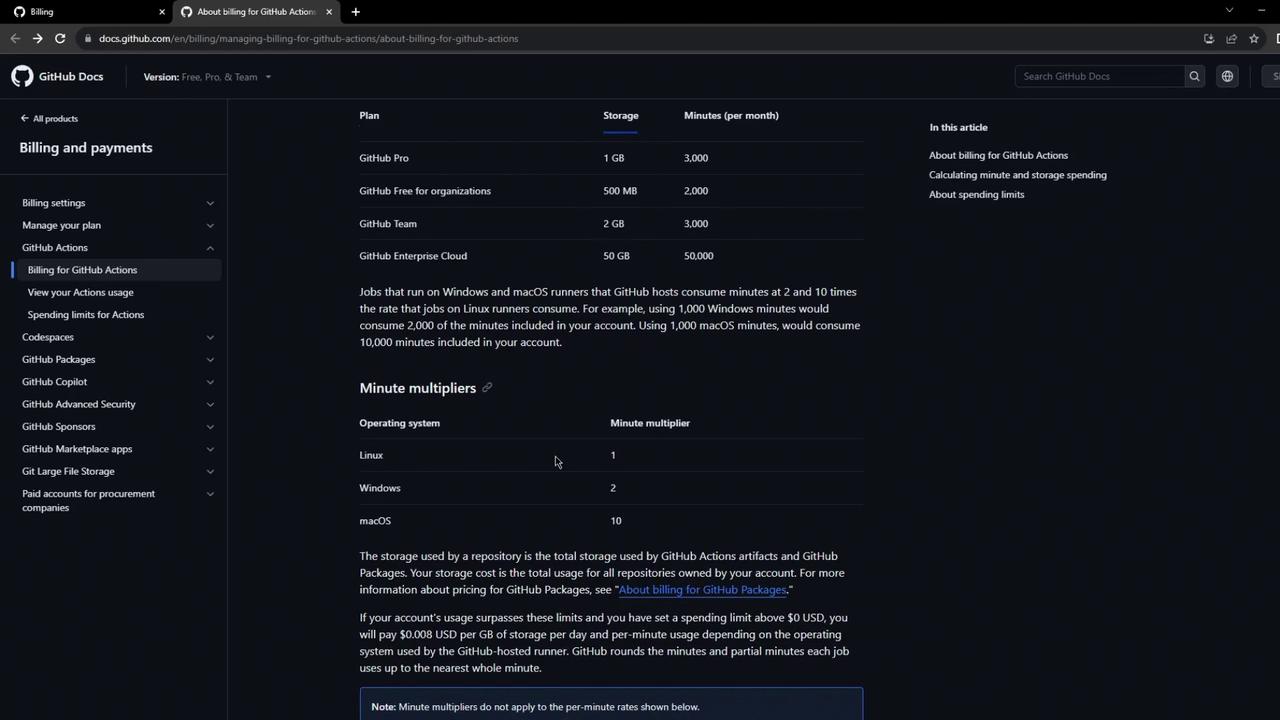This screenshot has height=720, width=1280.
Task: Open About billing for GitHub Packages link
Action: (x=702, y=590)
